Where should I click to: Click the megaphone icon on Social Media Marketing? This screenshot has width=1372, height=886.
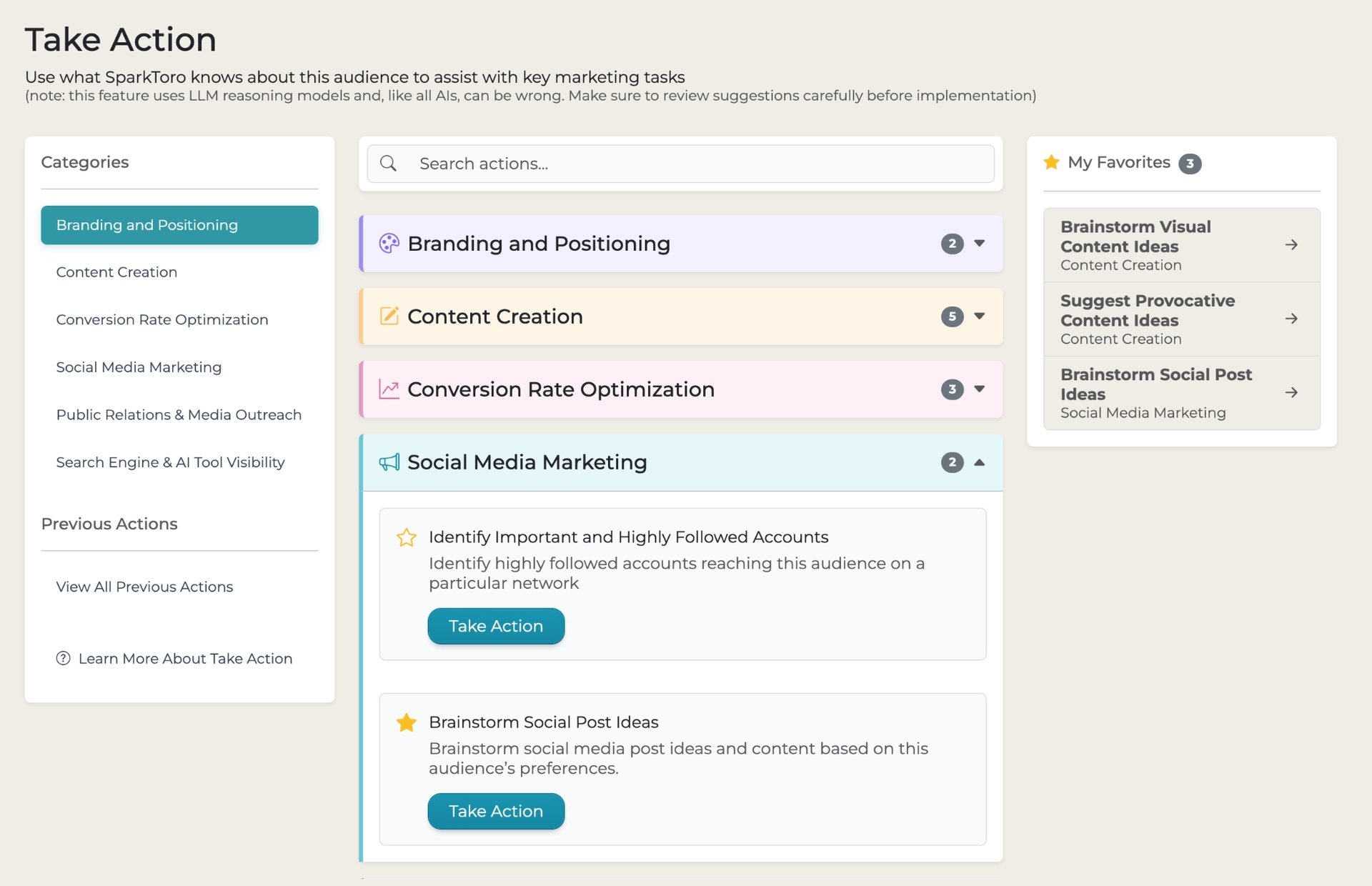389,462
